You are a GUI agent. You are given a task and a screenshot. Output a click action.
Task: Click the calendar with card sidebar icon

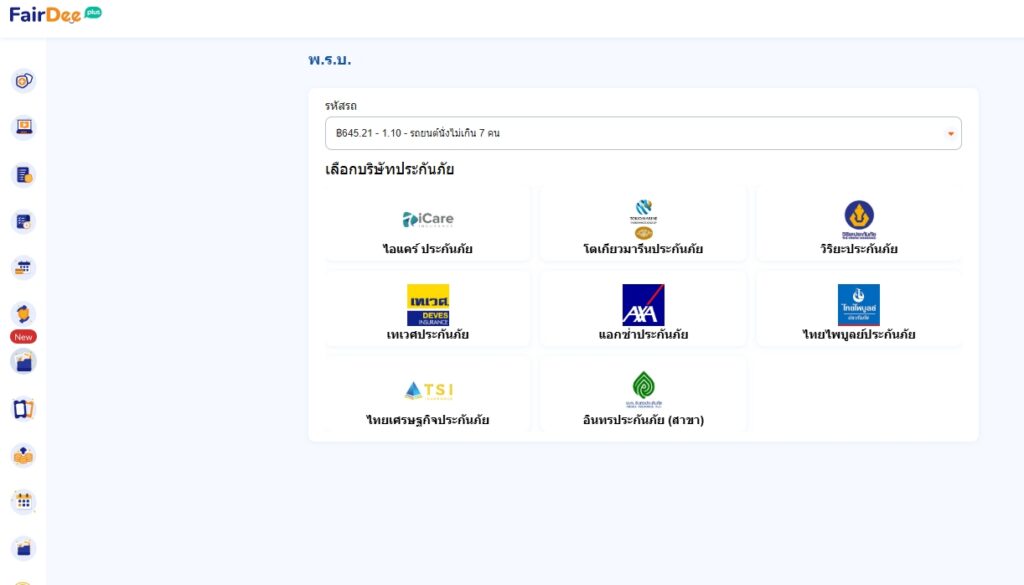pyautogui.click(x=23, y=268)
